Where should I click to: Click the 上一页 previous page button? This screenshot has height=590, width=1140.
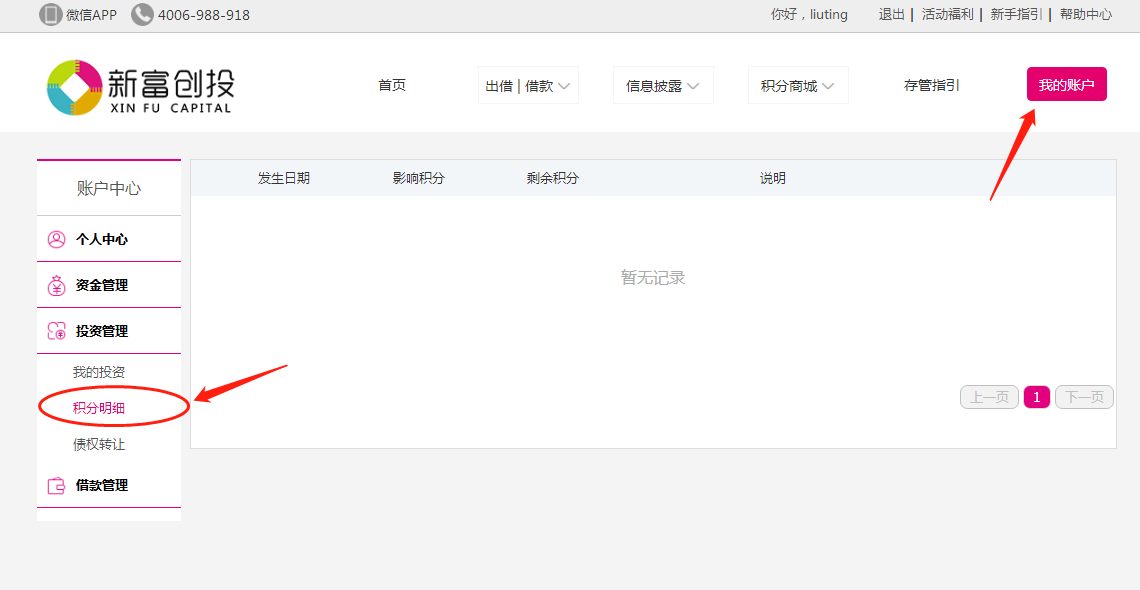tap(990, 397)
